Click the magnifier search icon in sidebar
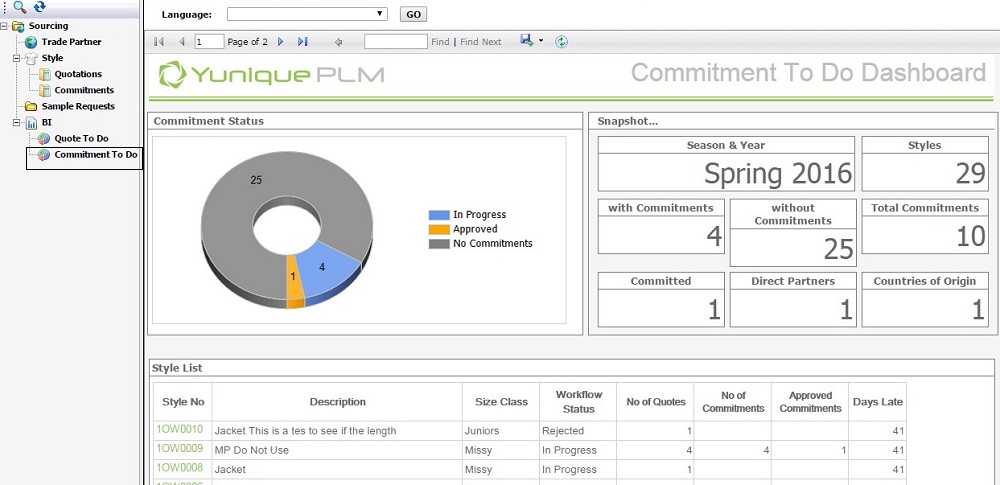1000x485 pixels. (x=20, y=7)
